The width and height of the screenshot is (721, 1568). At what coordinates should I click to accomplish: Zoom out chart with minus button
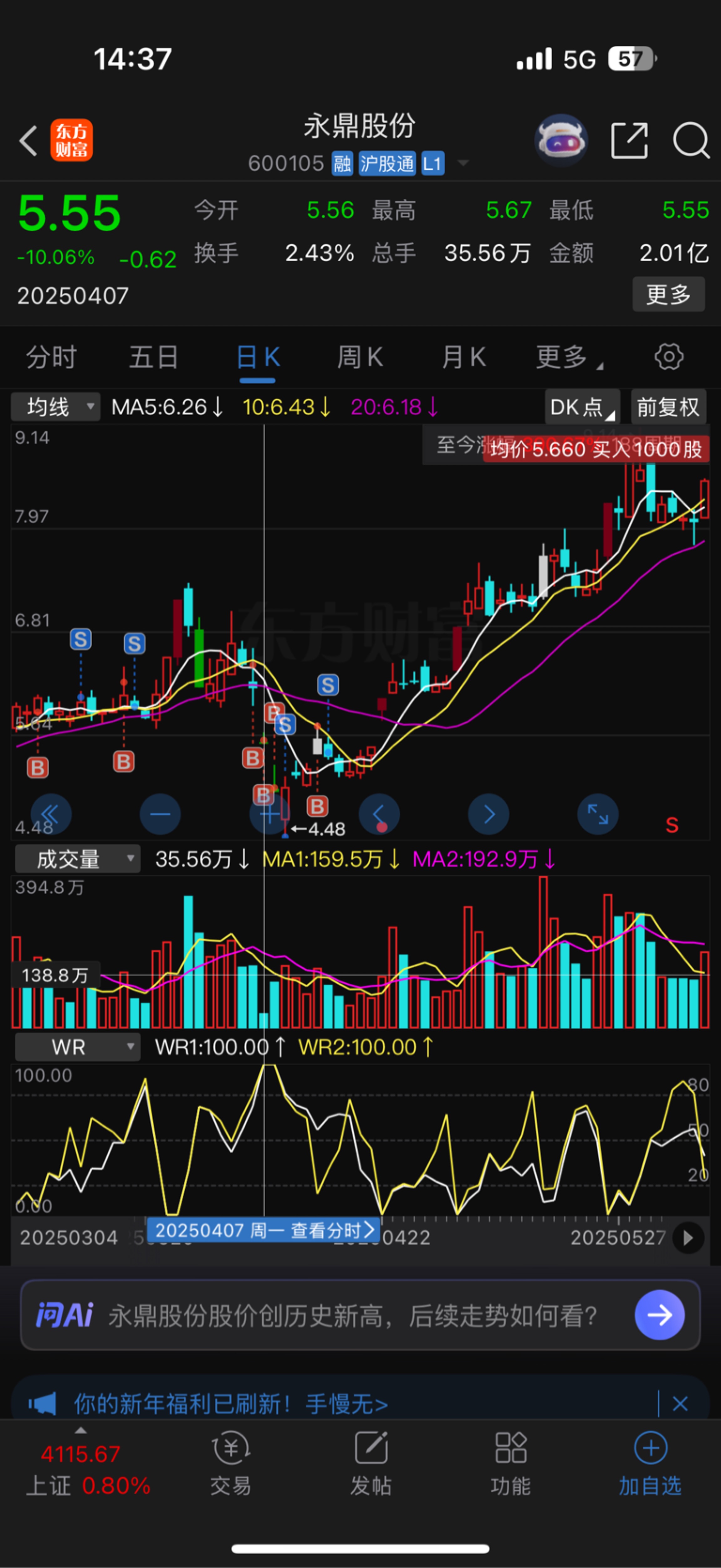point(160,814)
